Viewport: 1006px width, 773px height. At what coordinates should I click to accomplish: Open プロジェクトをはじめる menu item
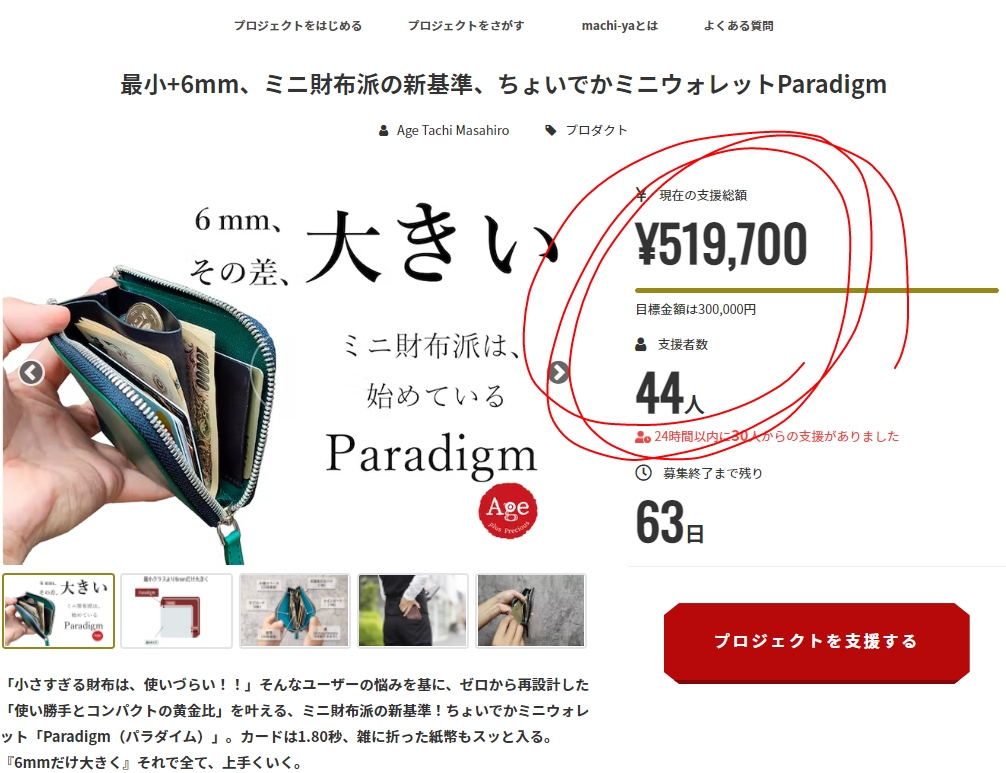click(x=298, y=26)
